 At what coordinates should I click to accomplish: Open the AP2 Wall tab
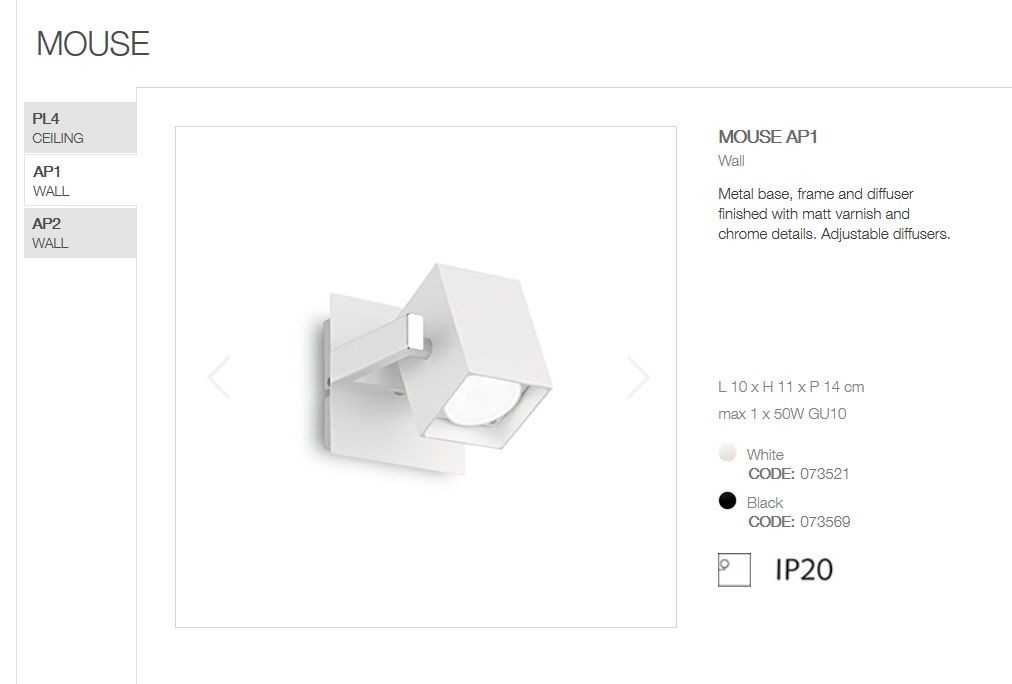80,233
